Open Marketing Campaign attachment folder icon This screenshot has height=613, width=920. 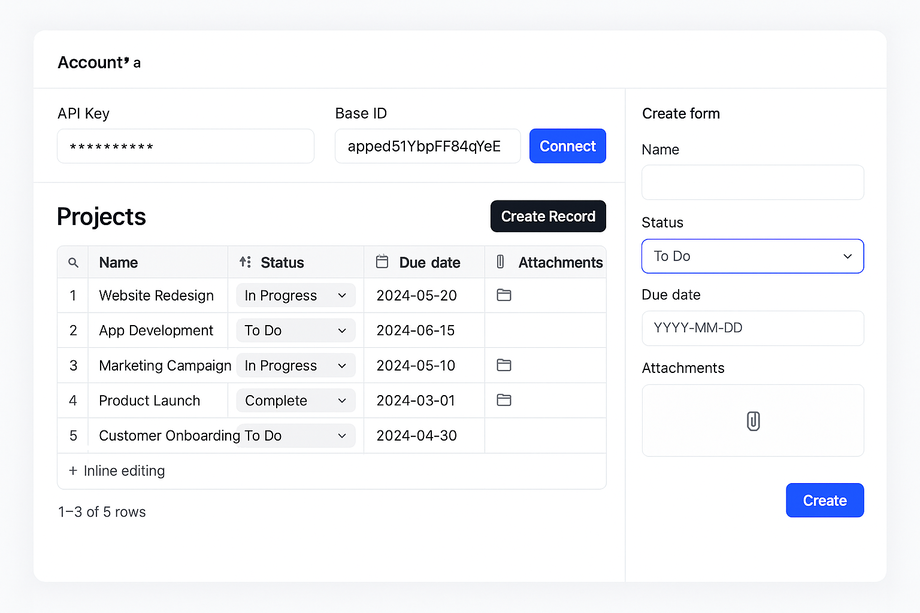click(504, 365)
